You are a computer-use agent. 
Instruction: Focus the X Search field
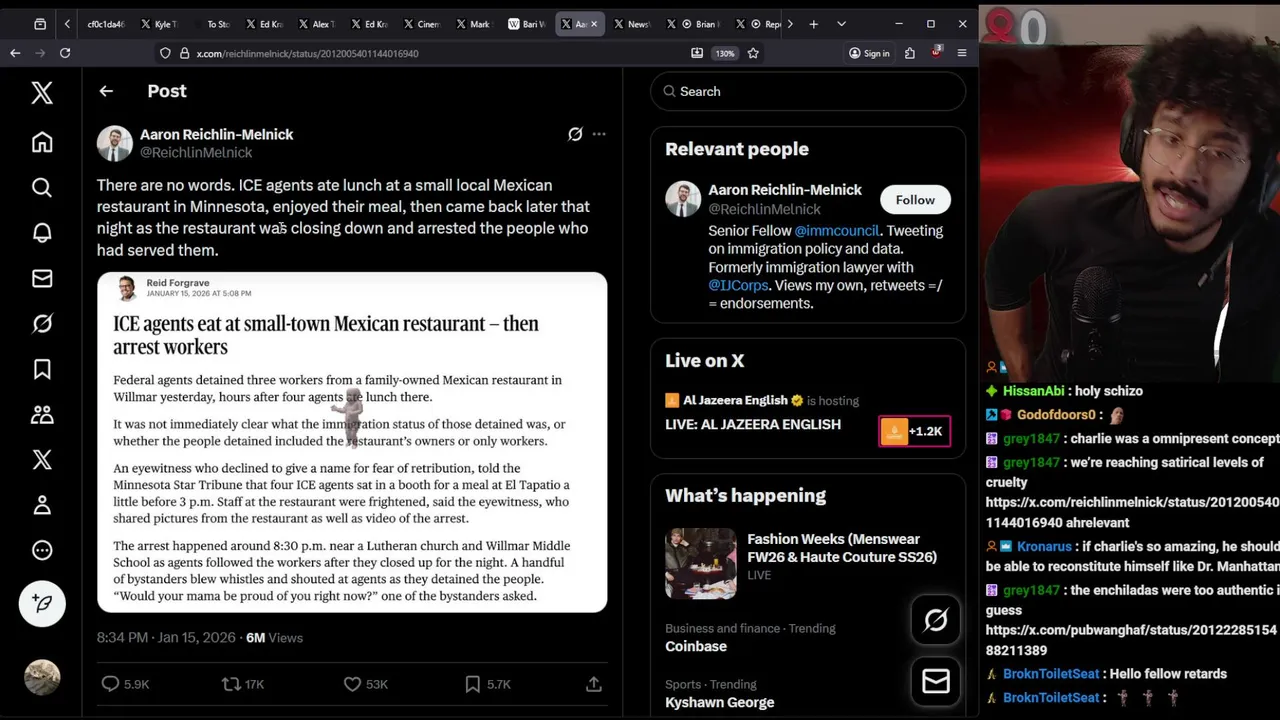[808, 91]
